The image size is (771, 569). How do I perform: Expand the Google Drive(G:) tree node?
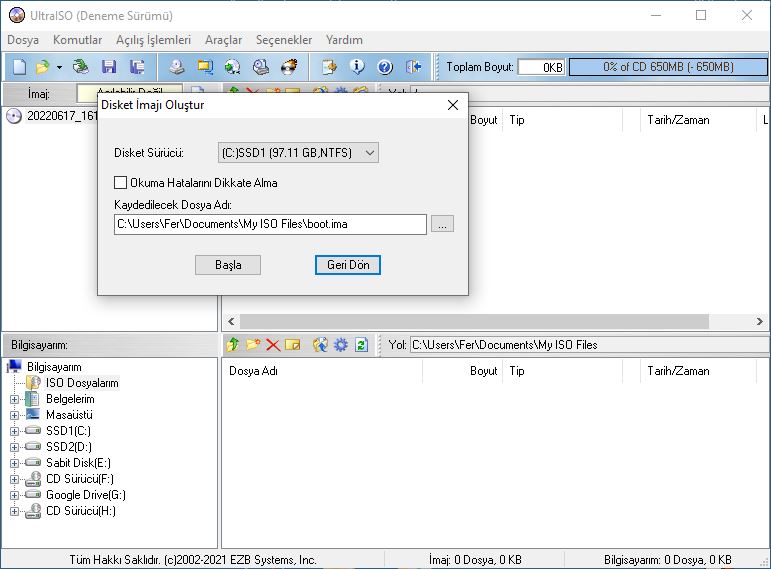point(14,495)
